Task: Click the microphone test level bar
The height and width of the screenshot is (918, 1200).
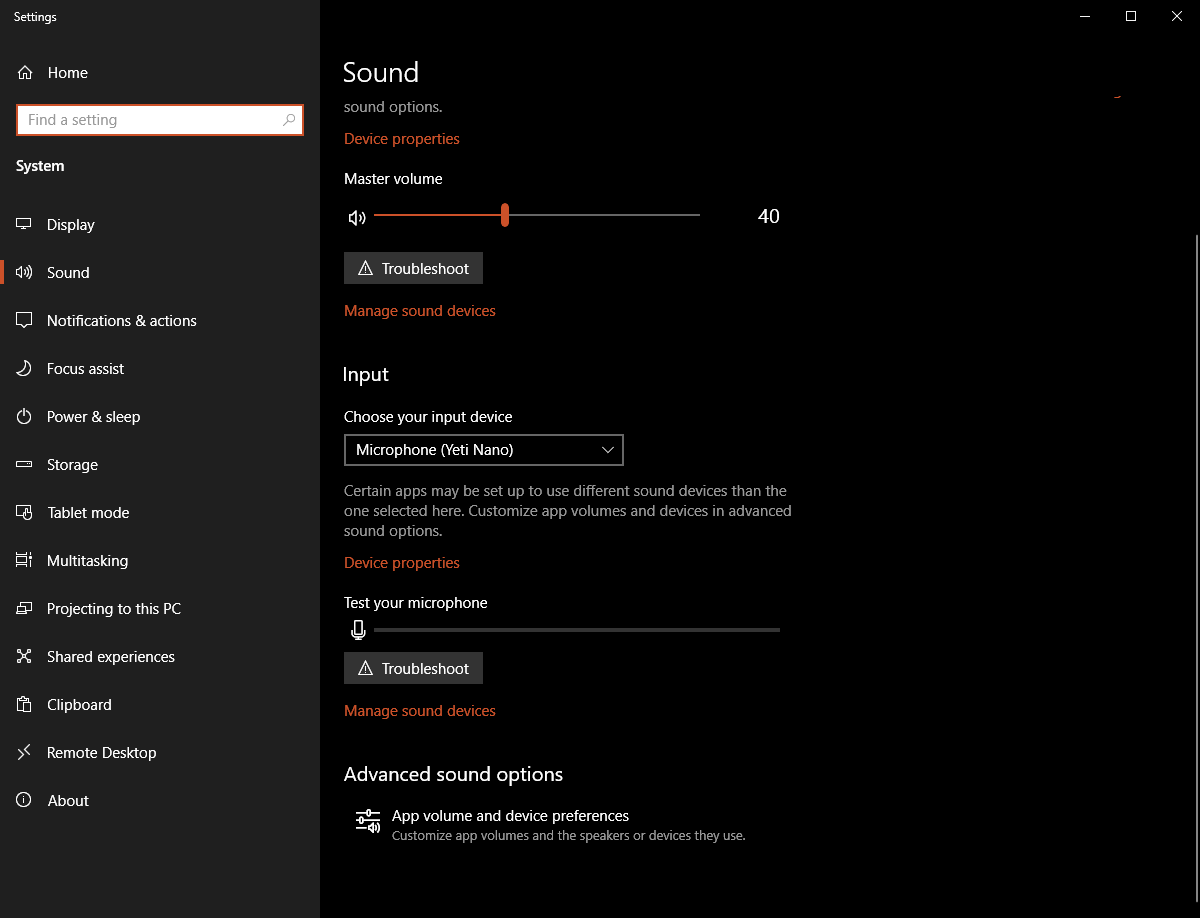Action: coord(576,630)
